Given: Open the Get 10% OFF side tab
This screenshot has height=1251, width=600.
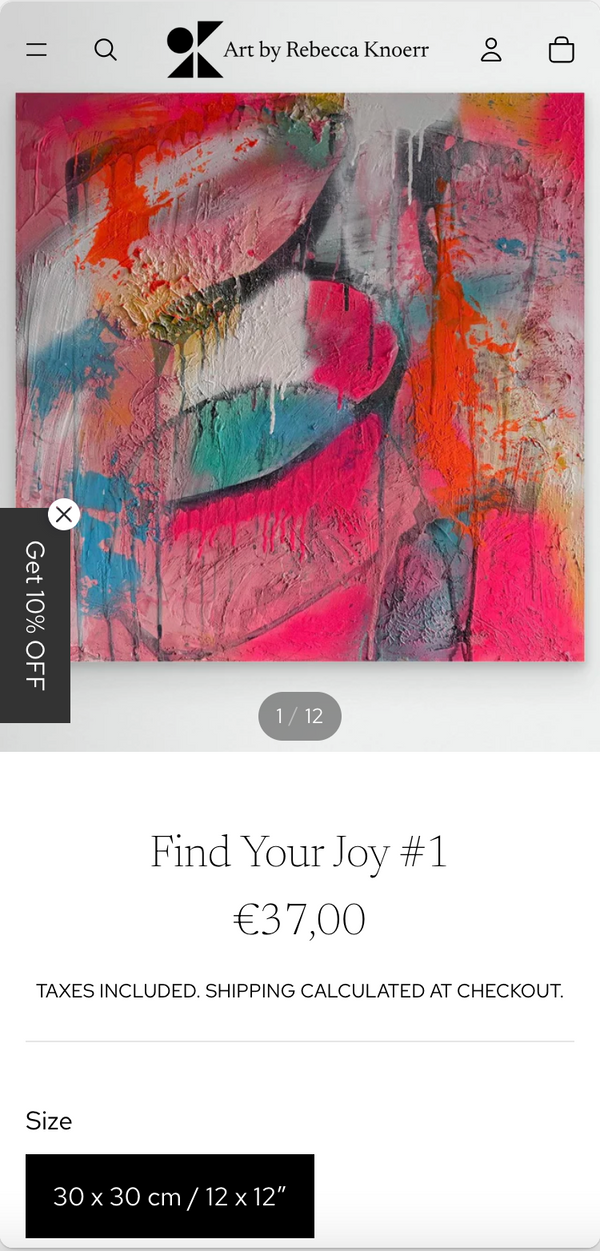Looking at the screenshot, I should pos(35,615).
